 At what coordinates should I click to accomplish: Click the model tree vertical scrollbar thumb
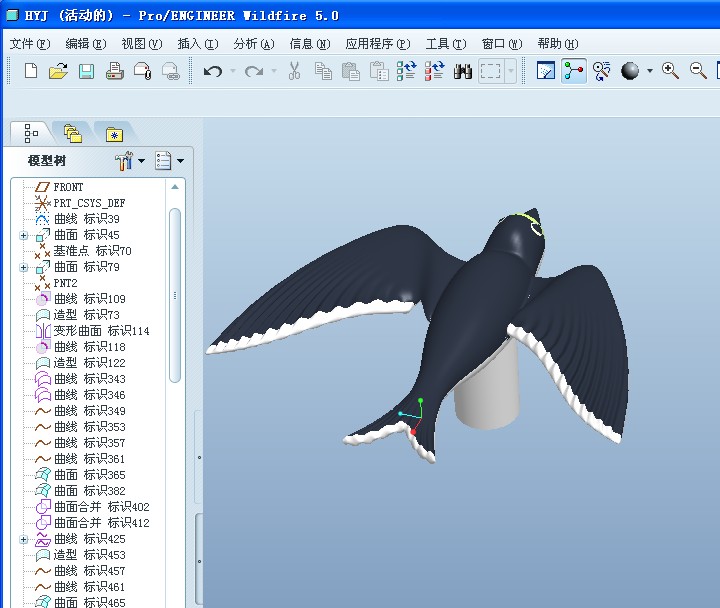pyautogui.click(x=174, y=295)
